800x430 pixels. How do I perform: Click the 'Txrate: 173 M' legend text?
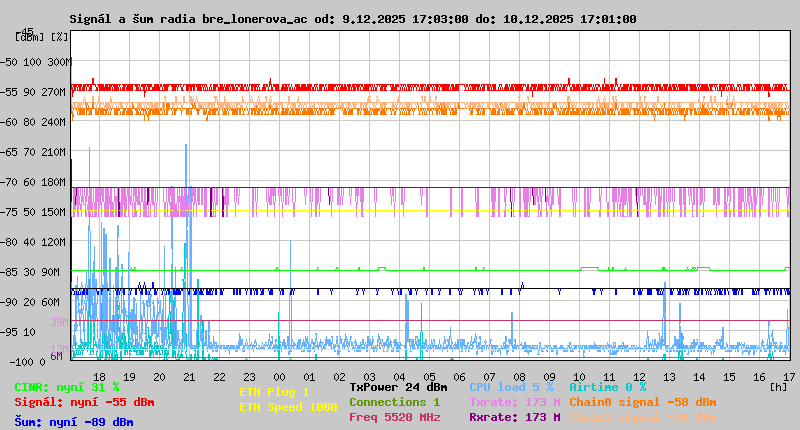coord(515,402)
